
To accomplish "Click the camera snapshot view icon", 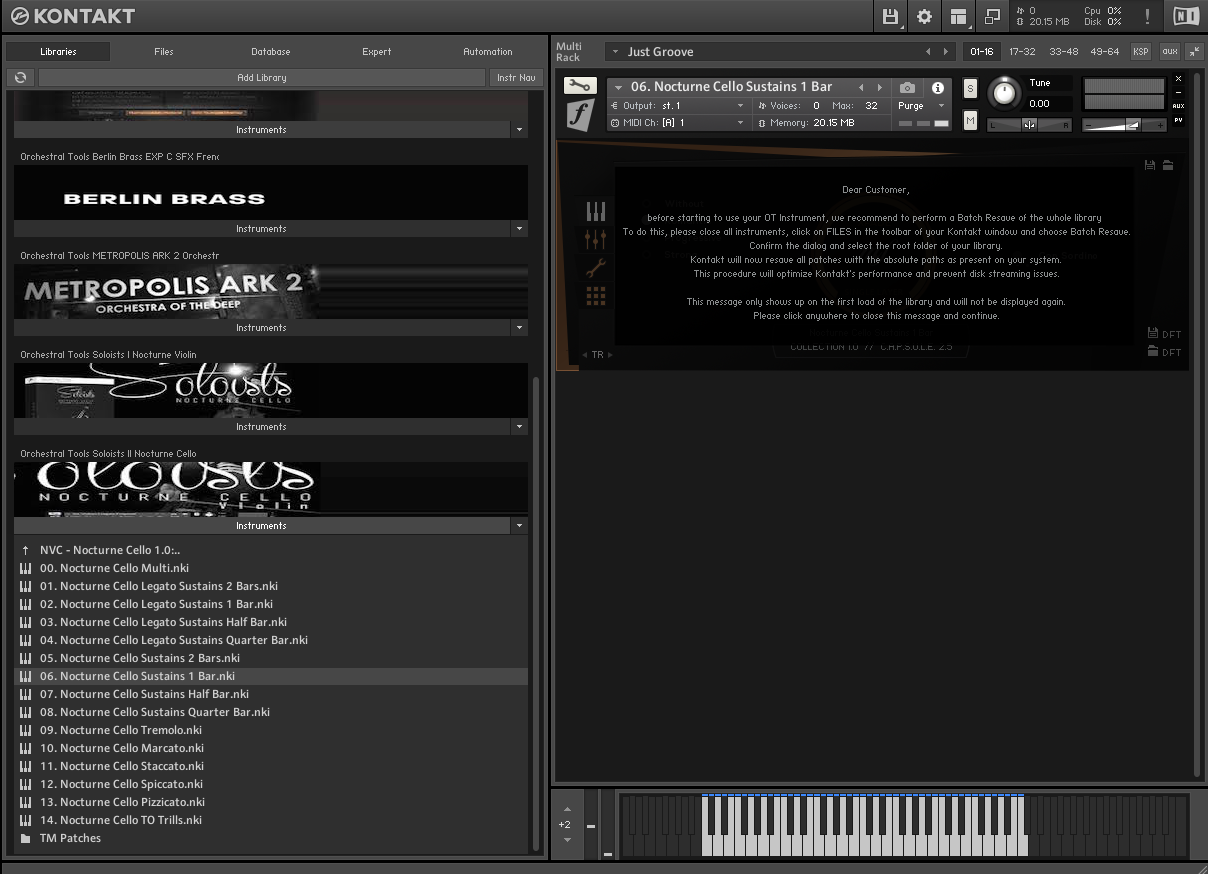I will coord(907,88).
